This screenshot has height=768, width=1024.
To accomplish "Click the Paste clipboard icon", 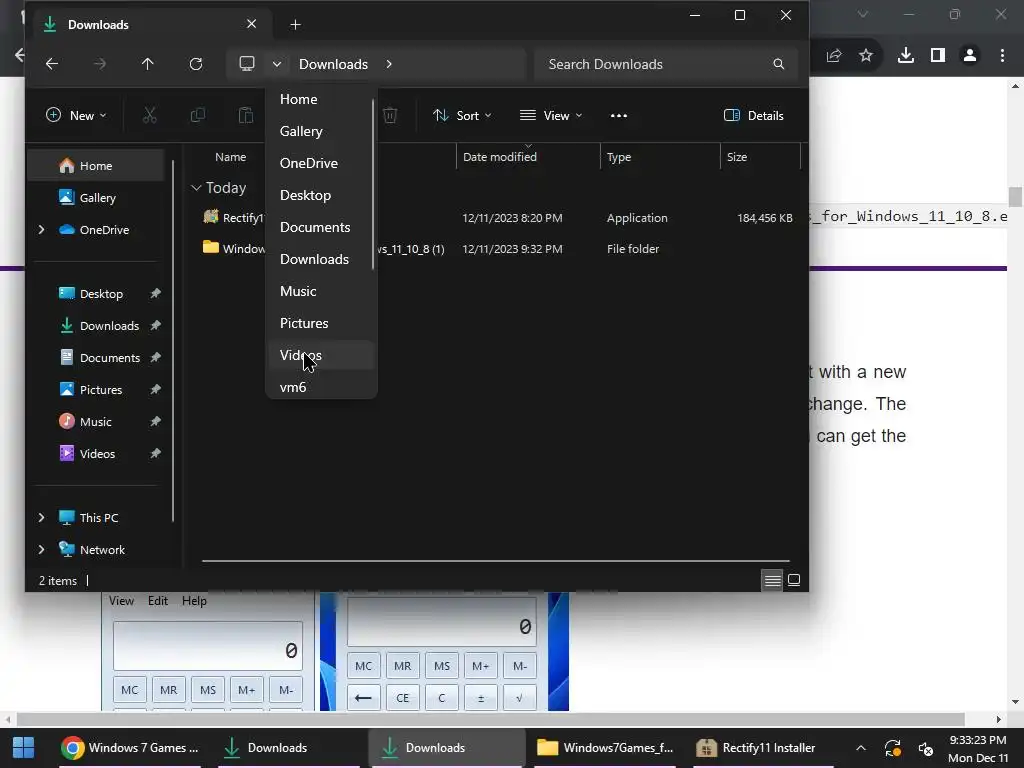I will (x=246, y=116).
